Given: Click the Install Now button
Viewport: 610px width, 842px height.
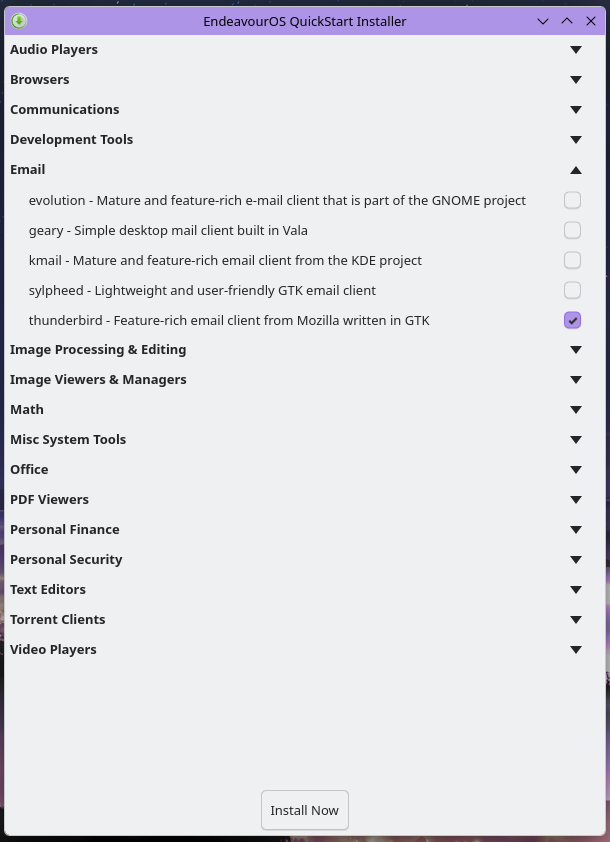Looking at the screenshot, I should [305, 810].
